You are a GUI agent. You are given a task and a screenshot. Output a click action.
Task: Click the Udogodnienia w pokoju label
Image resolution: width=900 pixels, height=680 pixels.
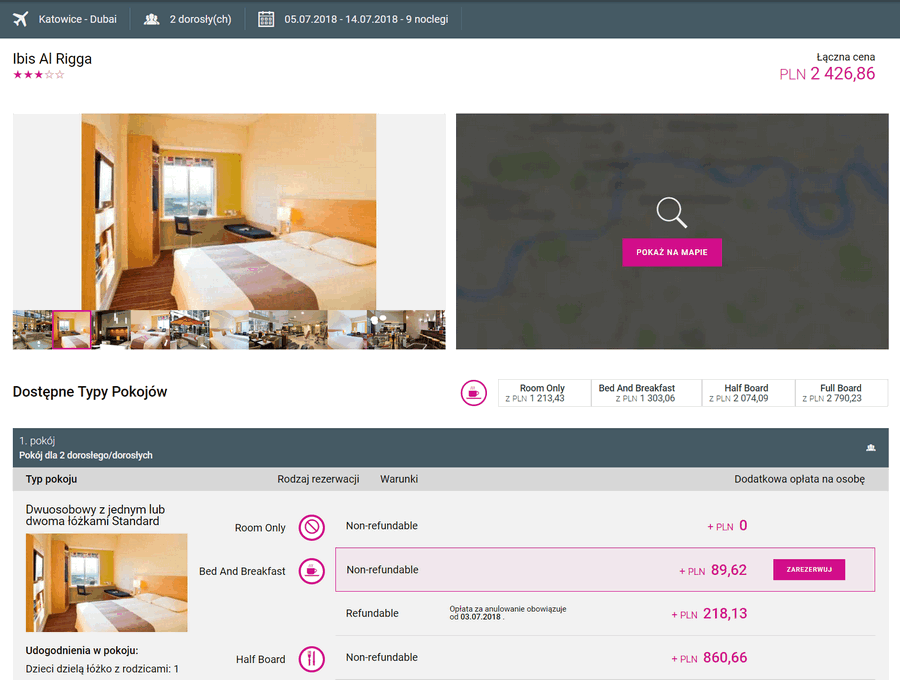click(x=82, y=650)
